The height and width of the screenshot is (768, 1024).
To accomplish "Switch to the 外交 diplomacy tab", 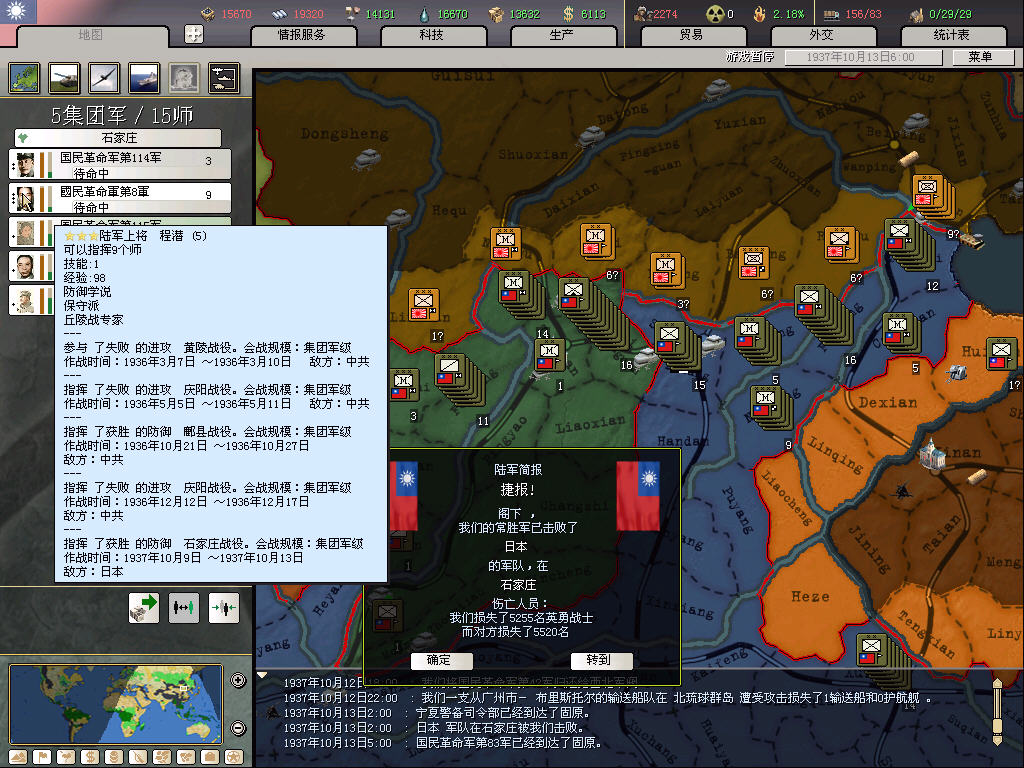I will tap(822, 35).
